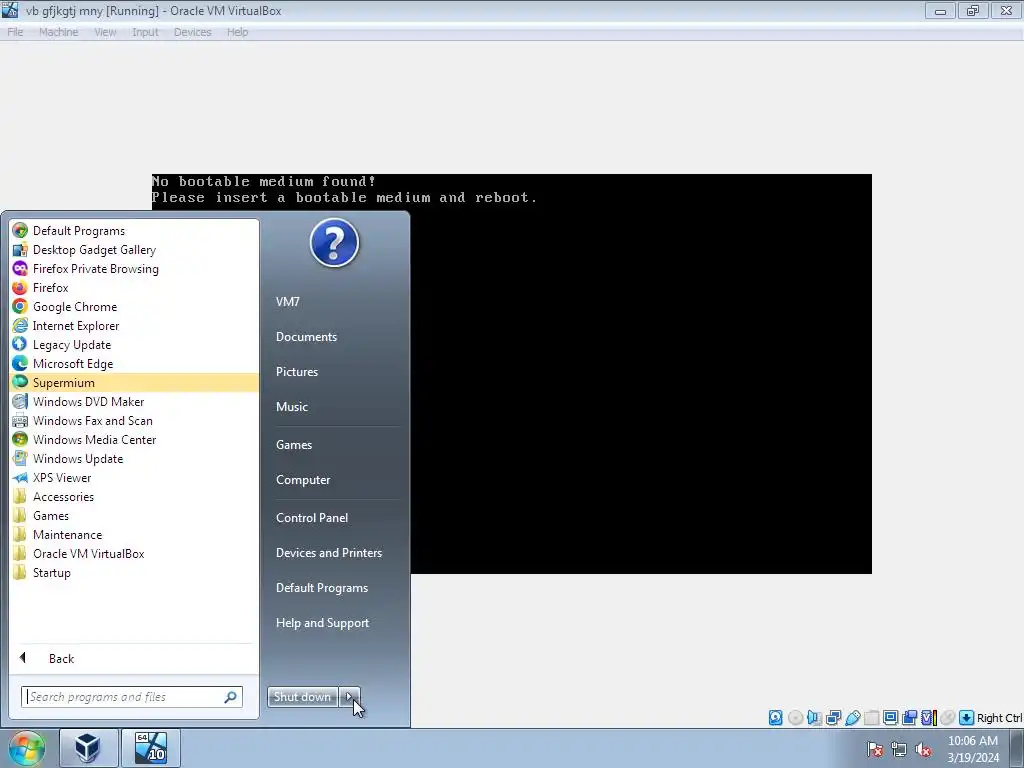Open Devices and Printers
The width and height of the screenshot is (1024, 768).
[x=328, y=552]
